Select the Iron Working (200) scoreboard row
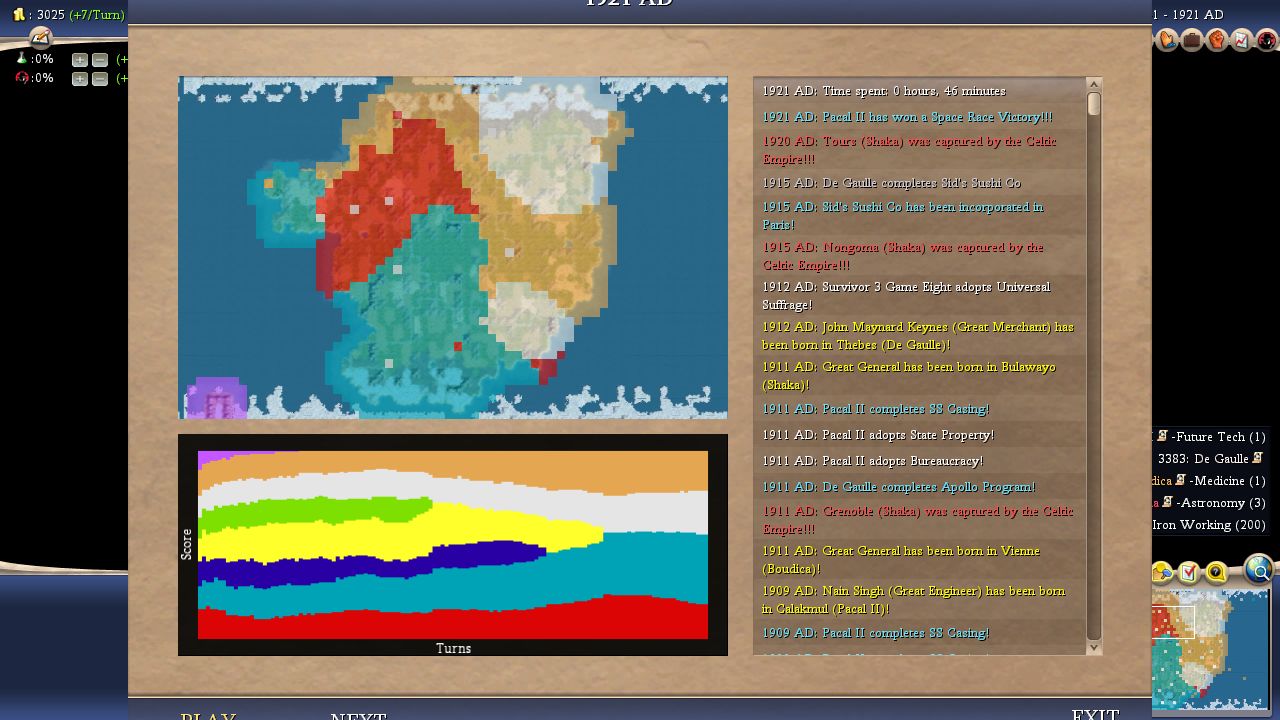The height and width of the screenshot is (720, 1280). (1211, 524)
